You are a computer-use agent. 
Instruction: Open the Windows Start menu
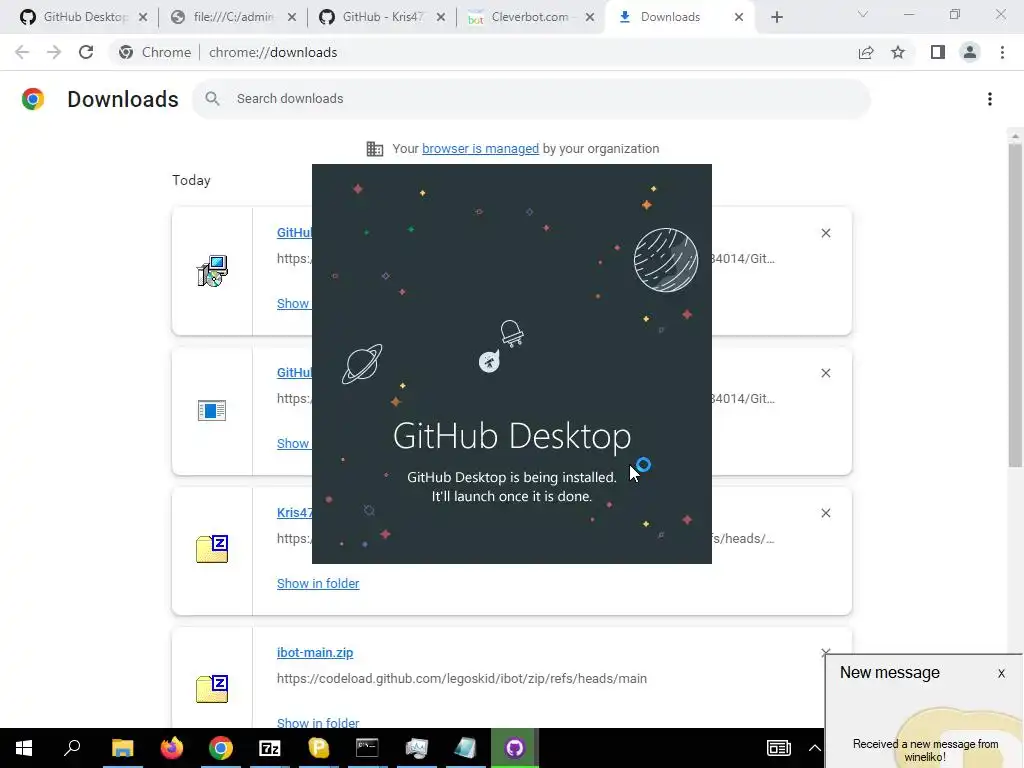(x=24, y=748)
